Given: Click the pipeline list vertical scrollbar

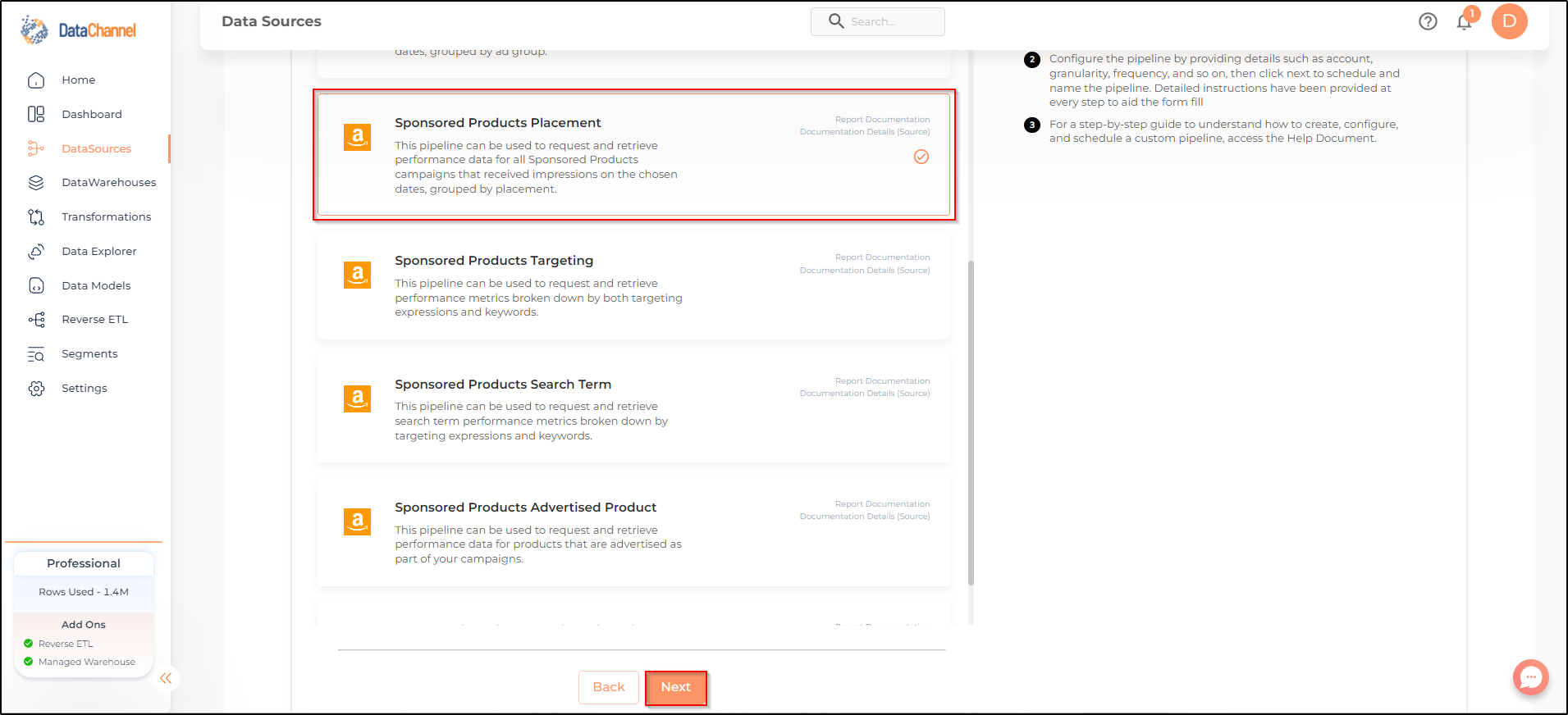Looking at the screenshot, I should (971, 422).
